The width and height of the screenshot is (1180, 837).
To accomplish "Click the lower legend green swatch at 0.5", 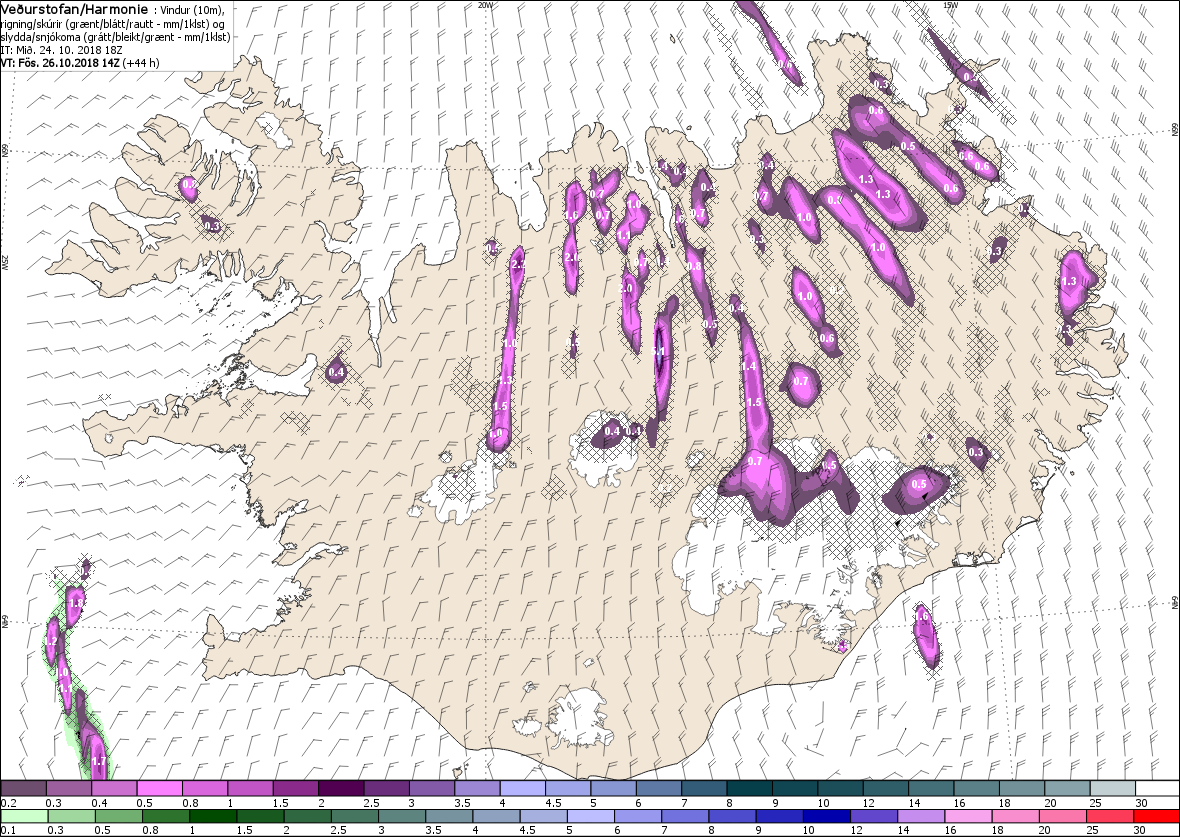I will pos(118,817).
